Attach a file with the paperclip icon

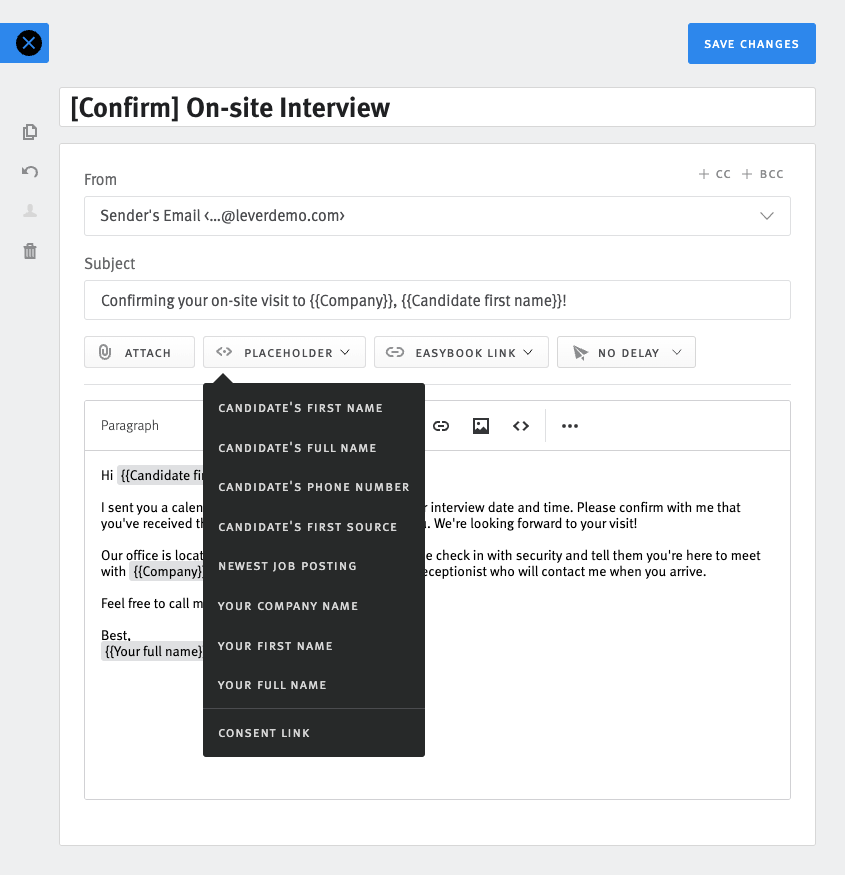click(x=139, y=351)
